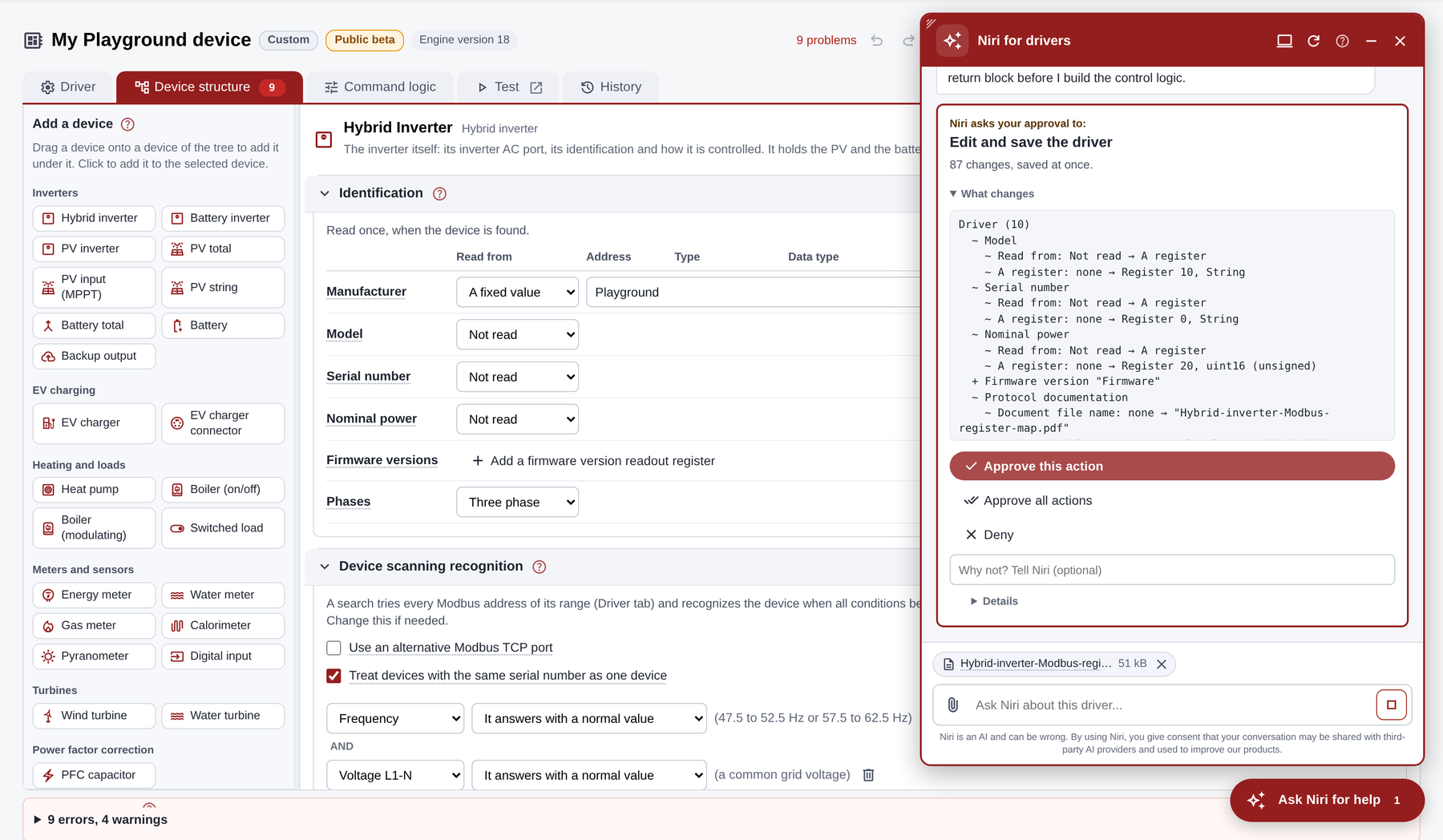Add a PFC capacitor device
The width and height of the screenshot is (1443, 840).
(94, 775)
